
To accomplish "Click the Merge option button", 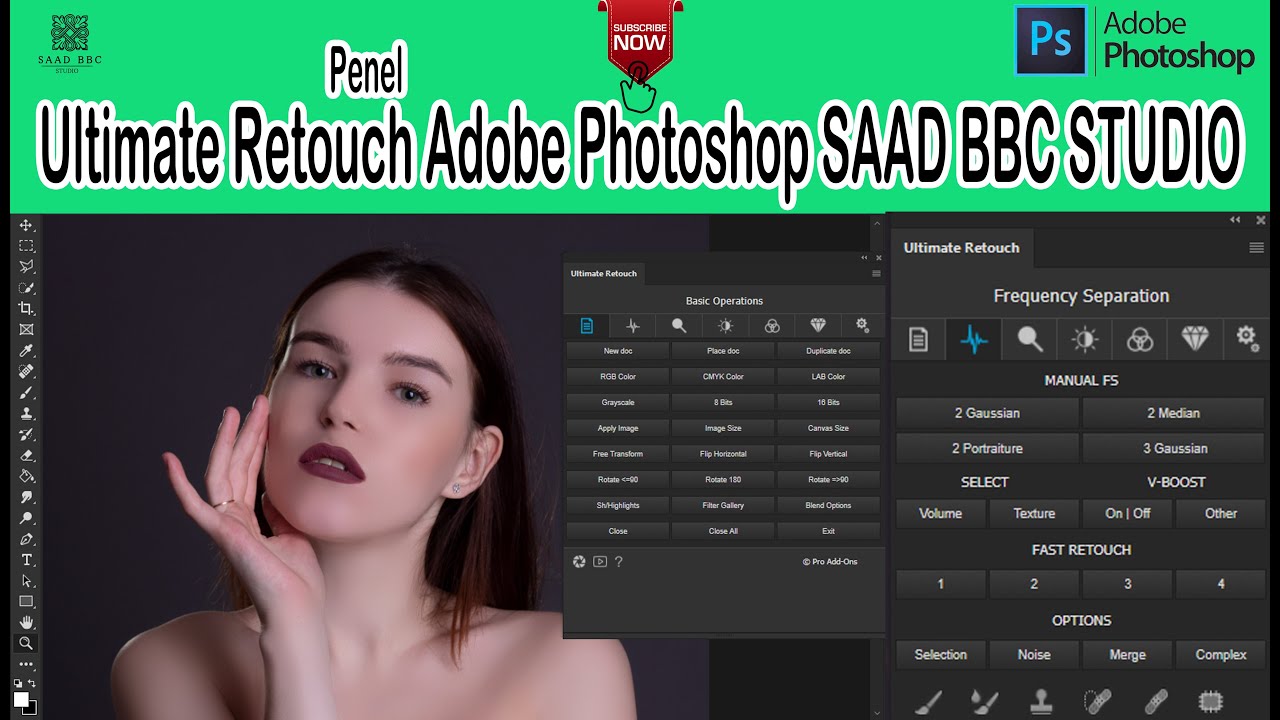I will (1128, 655).
